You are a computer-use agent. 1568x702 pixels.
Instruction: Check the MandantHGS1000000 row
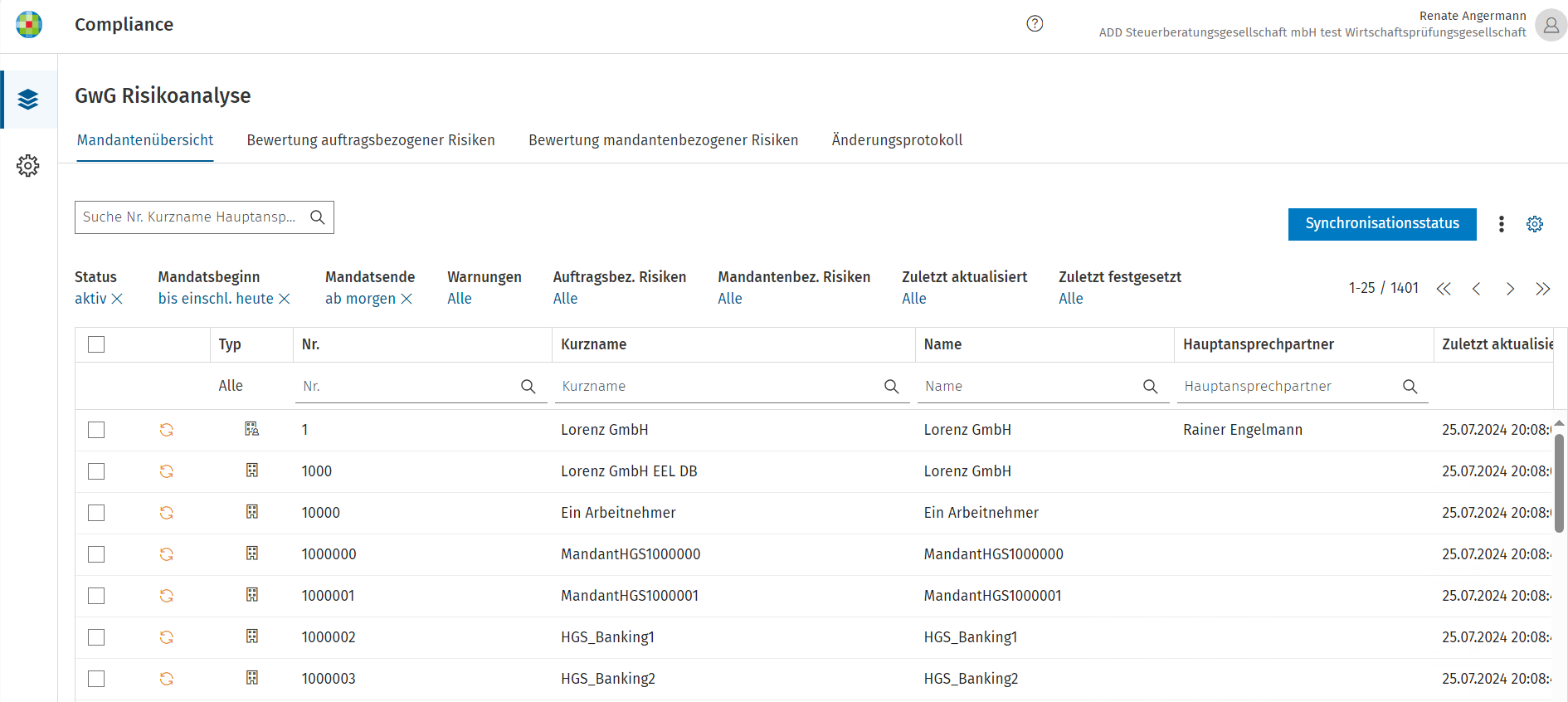[x=96, y=554]
